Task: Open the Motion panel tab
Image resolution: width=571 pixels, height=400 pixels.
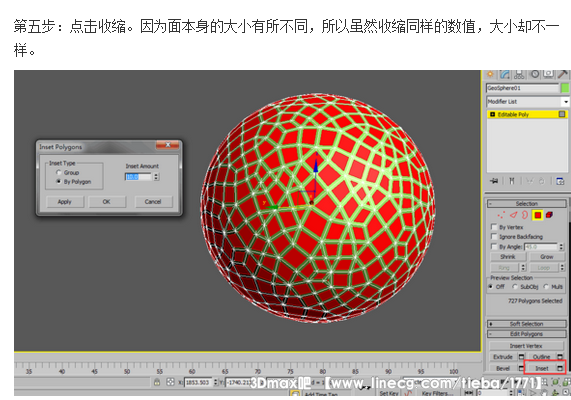Action: (535, 74)
